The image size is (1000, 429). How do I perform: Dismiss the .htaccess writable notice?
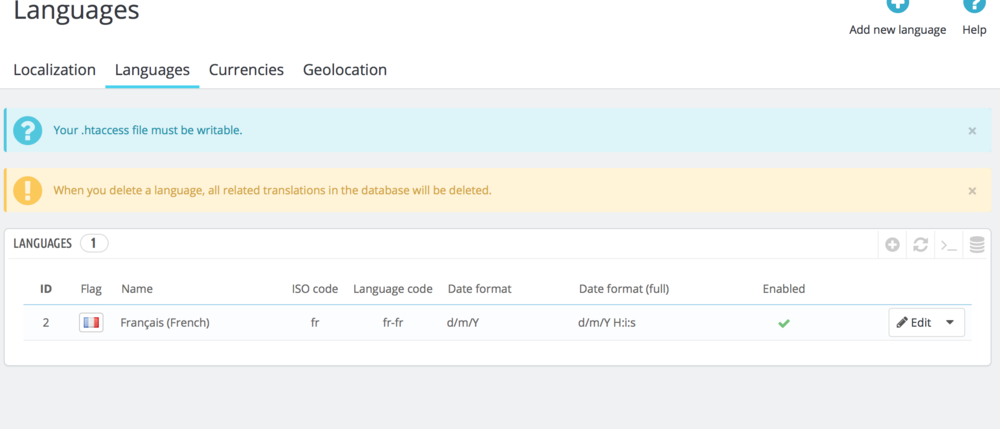[972, 131]
